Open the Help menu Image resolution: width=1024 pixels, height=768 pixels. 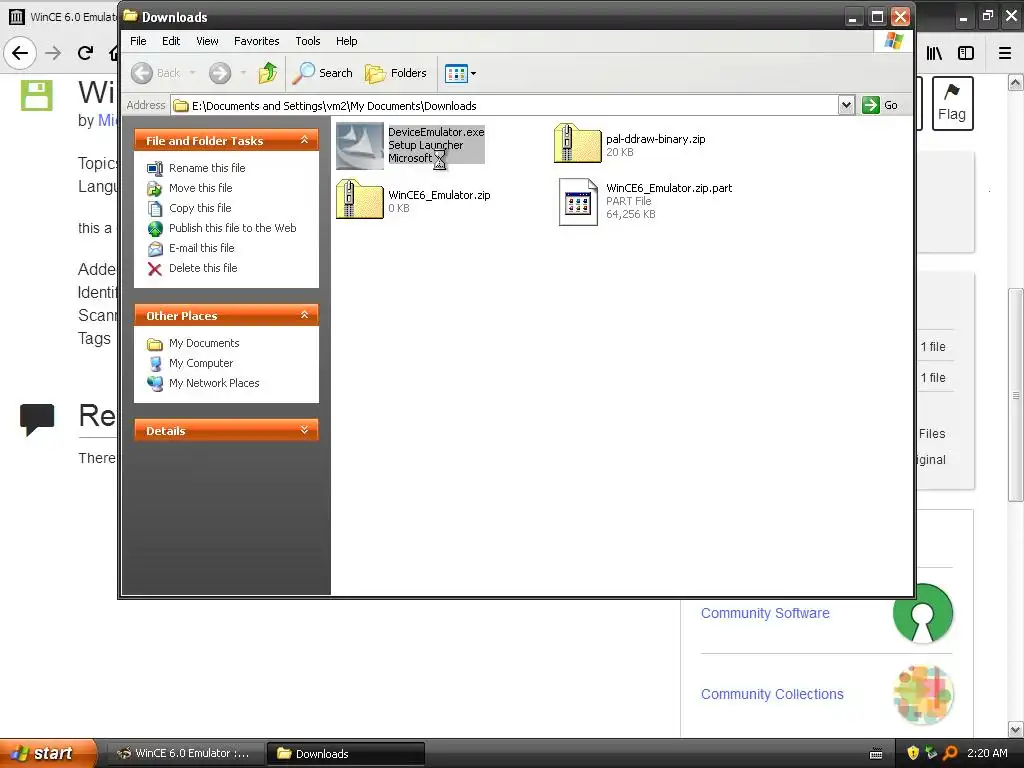tap(347, 41)
